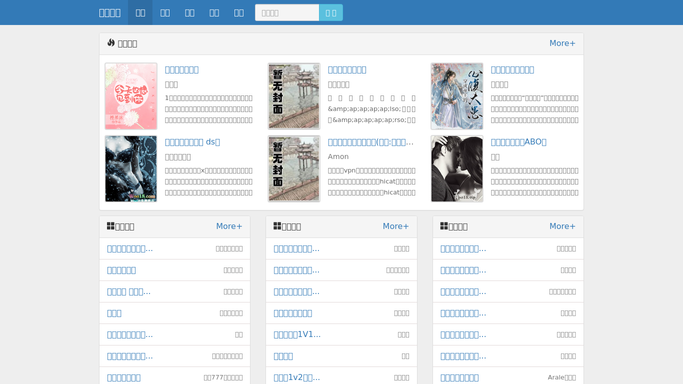Click the site brand name in navbar
This screenshot has height=384, width=683.
click(x=110, y=13)
